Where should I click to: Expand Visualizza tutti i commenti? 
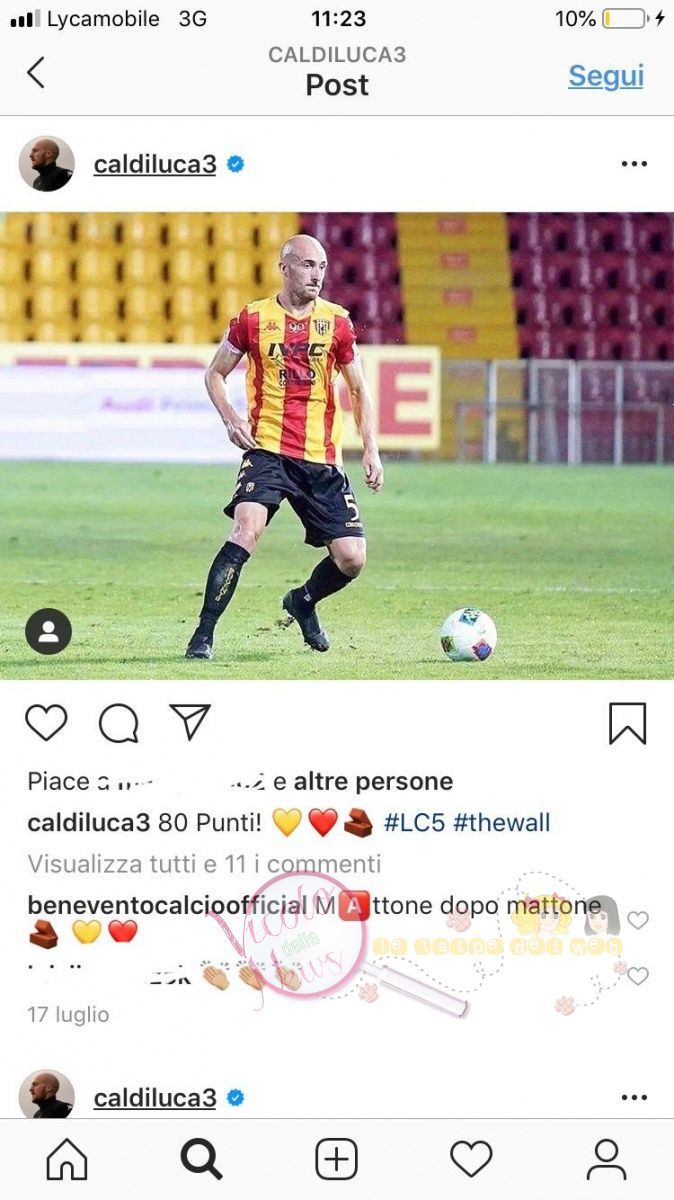coord(204,863)
